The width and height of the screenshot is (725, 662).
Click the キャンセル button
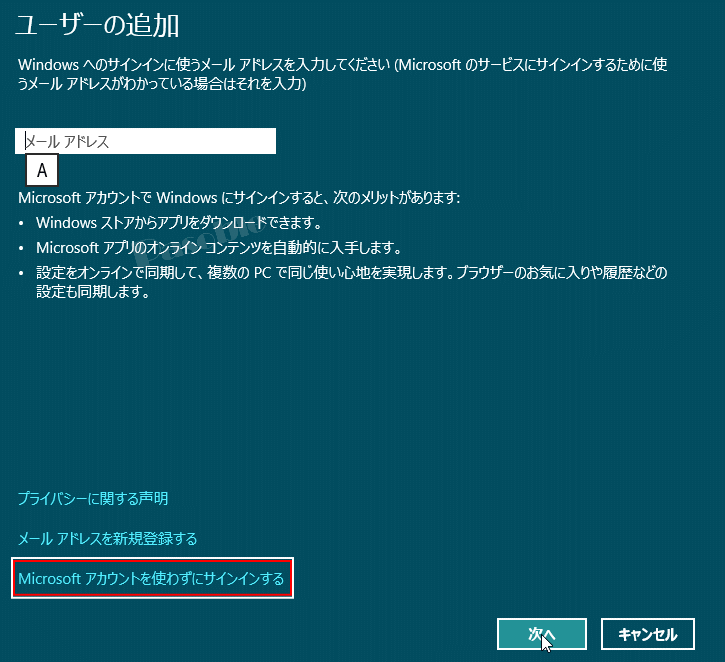click(x=647, y=634)
